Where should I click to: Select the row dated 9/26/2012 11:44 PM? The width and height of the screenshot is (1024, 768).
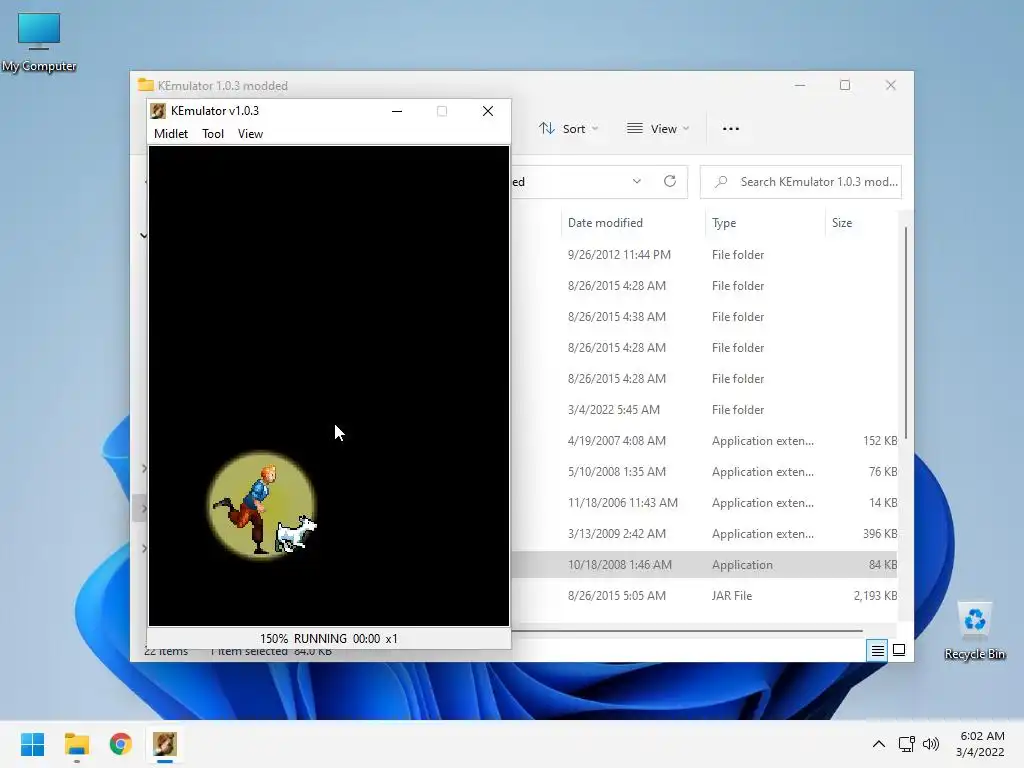[704, 255]
